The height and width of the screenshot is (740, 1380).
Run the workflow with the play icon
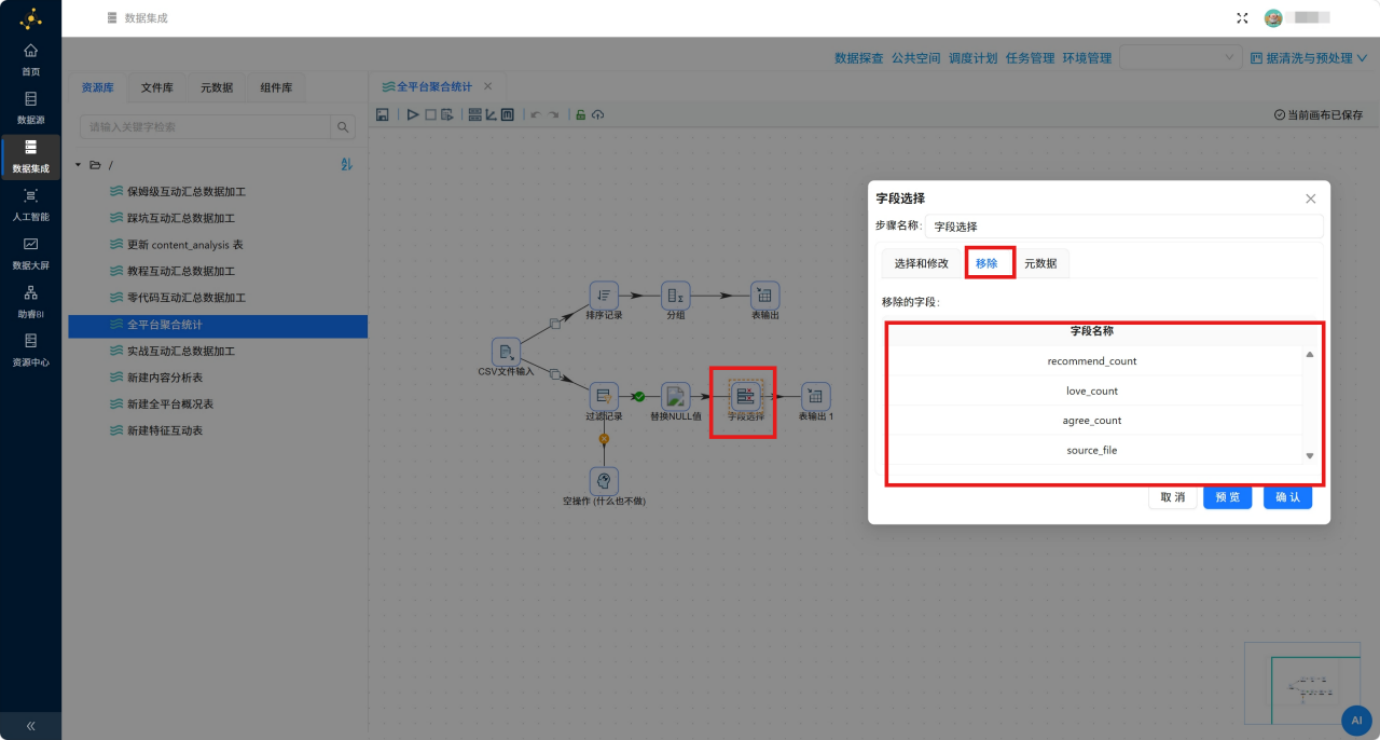click(413, 115)
